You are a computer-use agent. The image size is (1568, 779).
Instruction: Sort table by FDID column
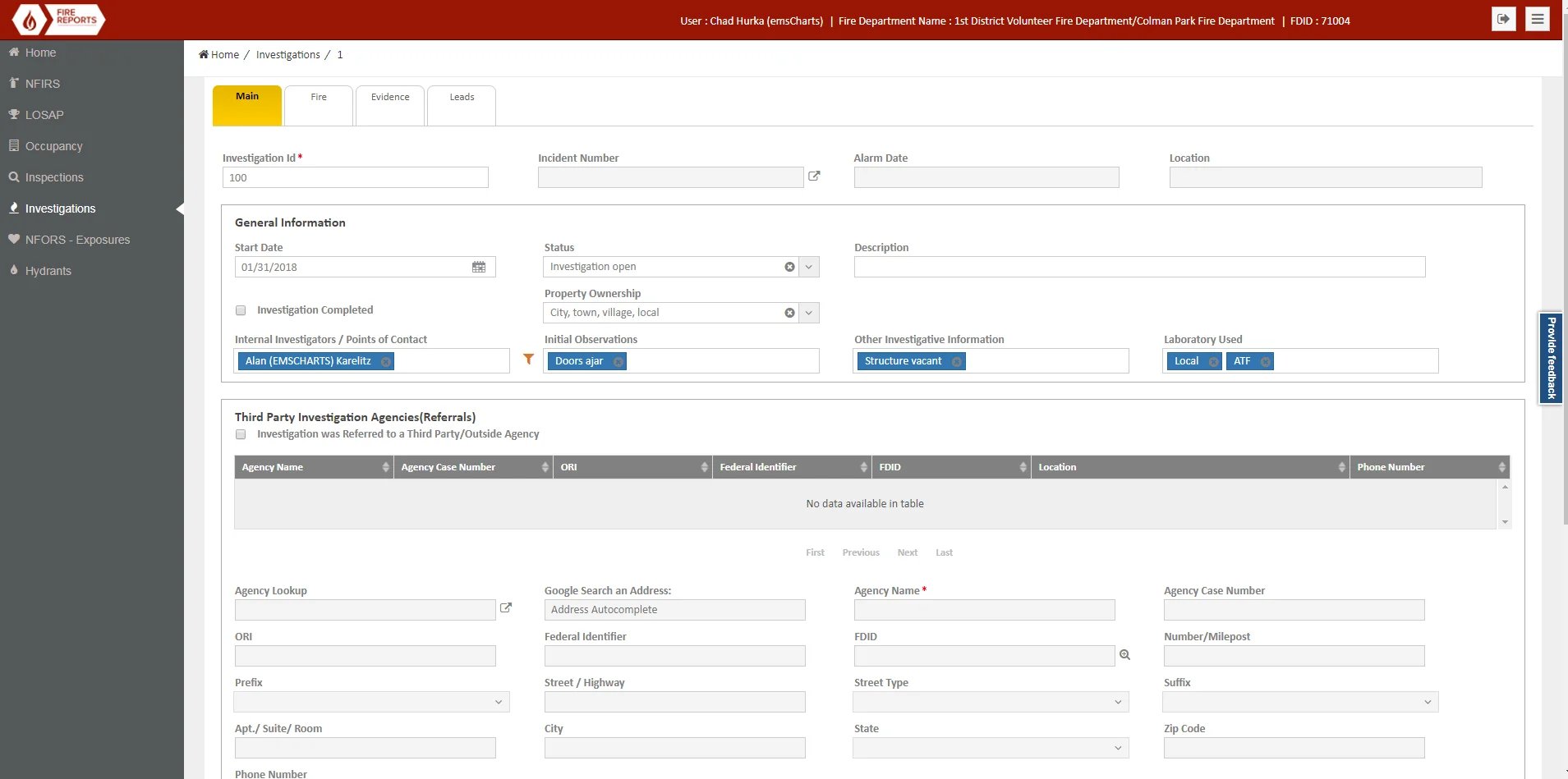click(951, 467)
